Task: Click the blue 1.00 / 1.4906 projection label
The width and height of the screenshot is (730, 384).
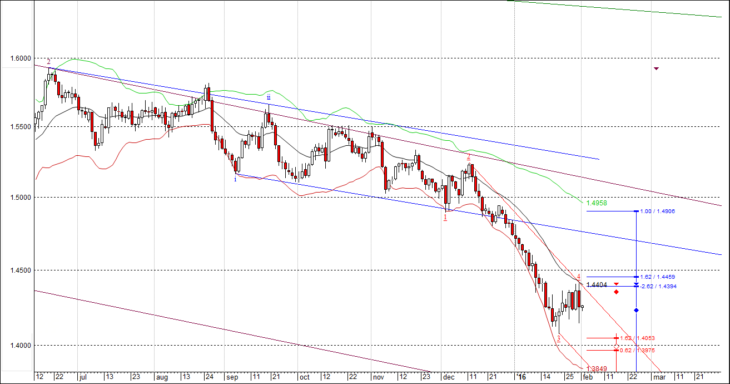Action: tap(657, 211)
